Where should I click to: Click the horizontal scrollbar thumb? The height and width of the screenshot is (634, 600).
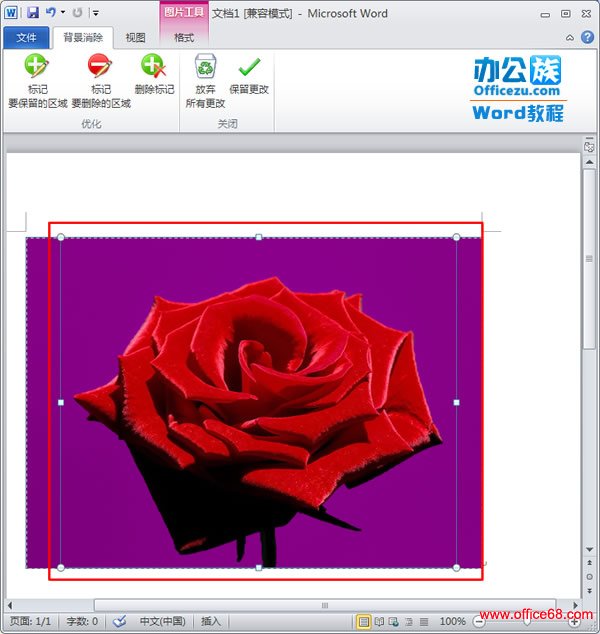[325, 605]
